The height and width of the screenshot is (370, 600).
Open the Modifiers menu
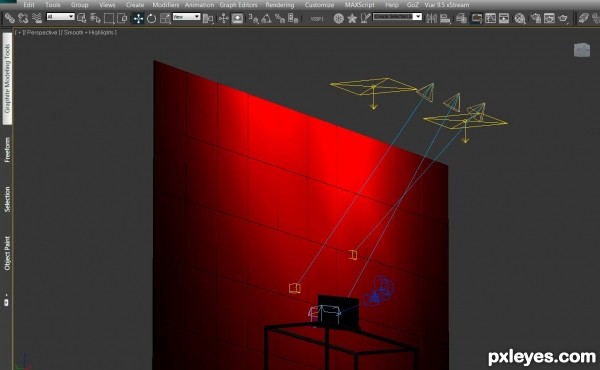tap(166, 5)
